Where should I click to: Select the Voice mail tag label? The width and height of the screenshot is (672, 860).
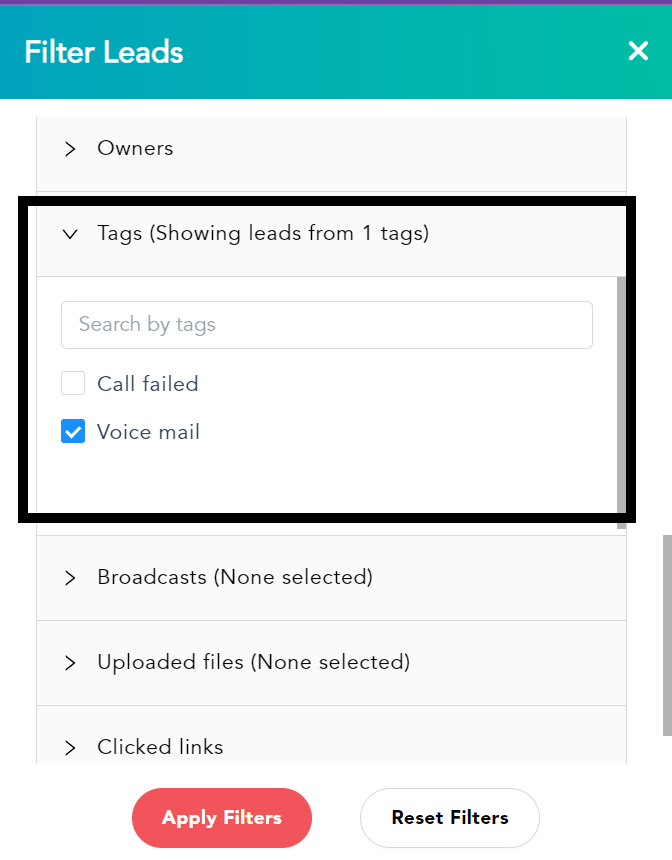[x=148, y=432]
